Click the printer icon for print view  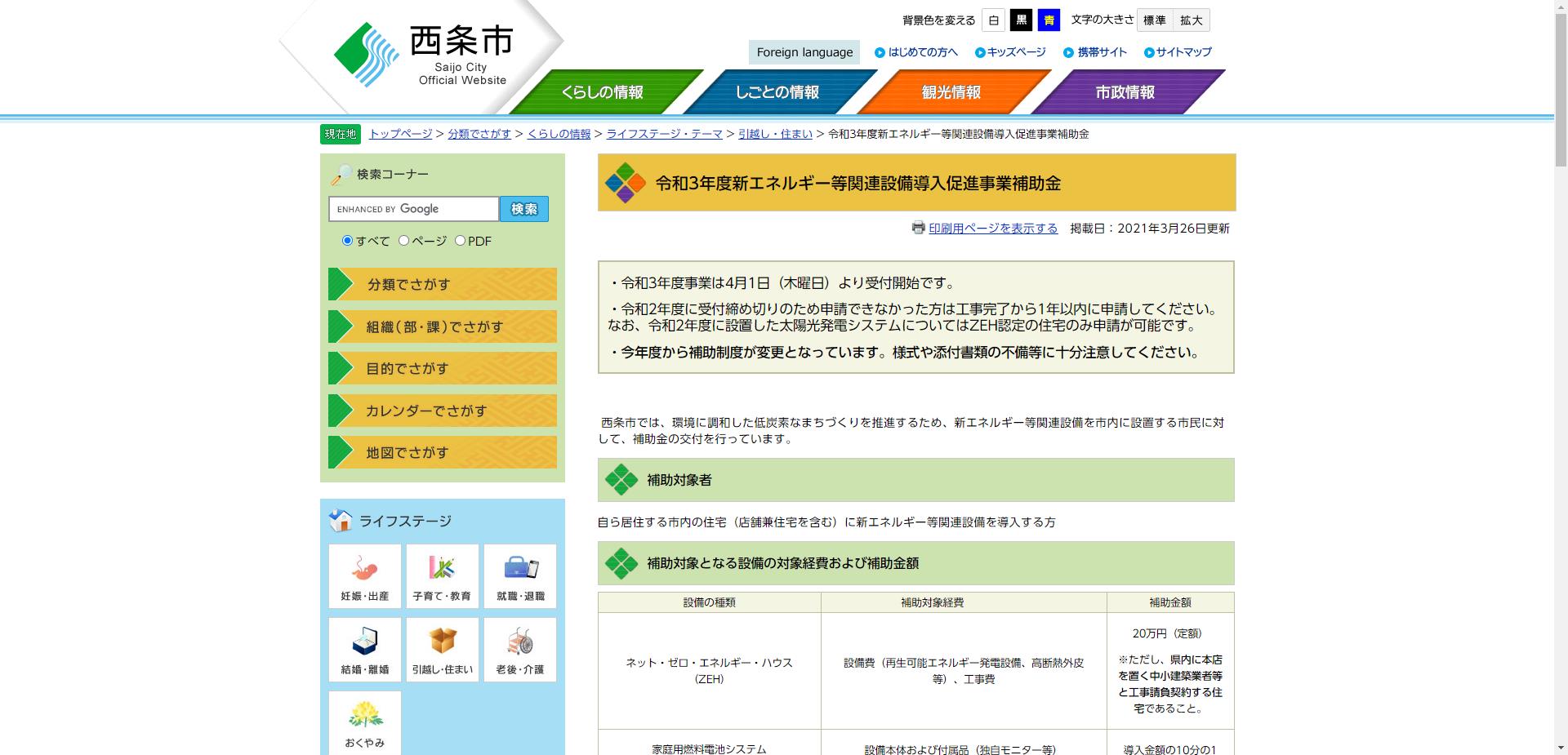pyautogui.click(x=918, y=229)
